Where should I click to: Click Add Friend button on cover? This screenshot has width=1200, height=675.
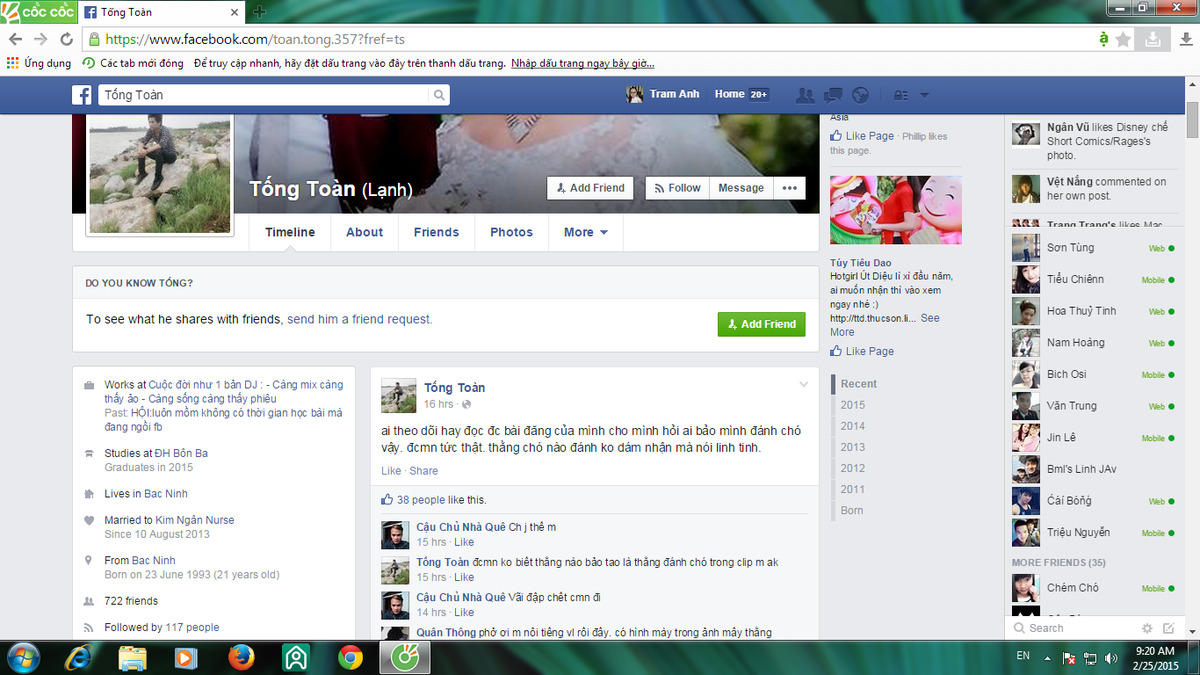pyautogui.click(x=590, y=188)
